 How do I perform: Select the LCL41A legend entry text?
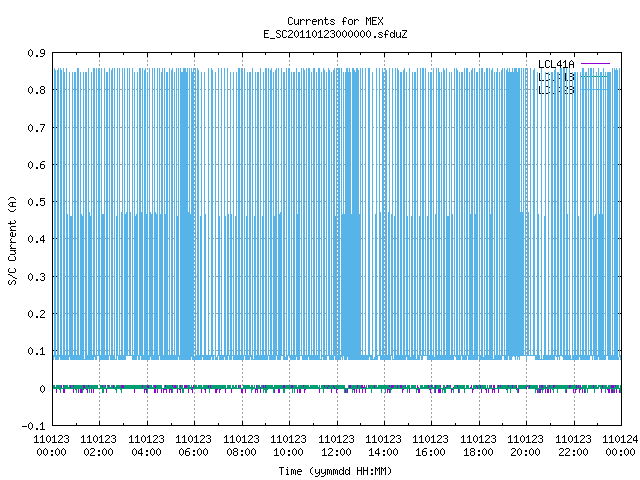tap(556, 64)
